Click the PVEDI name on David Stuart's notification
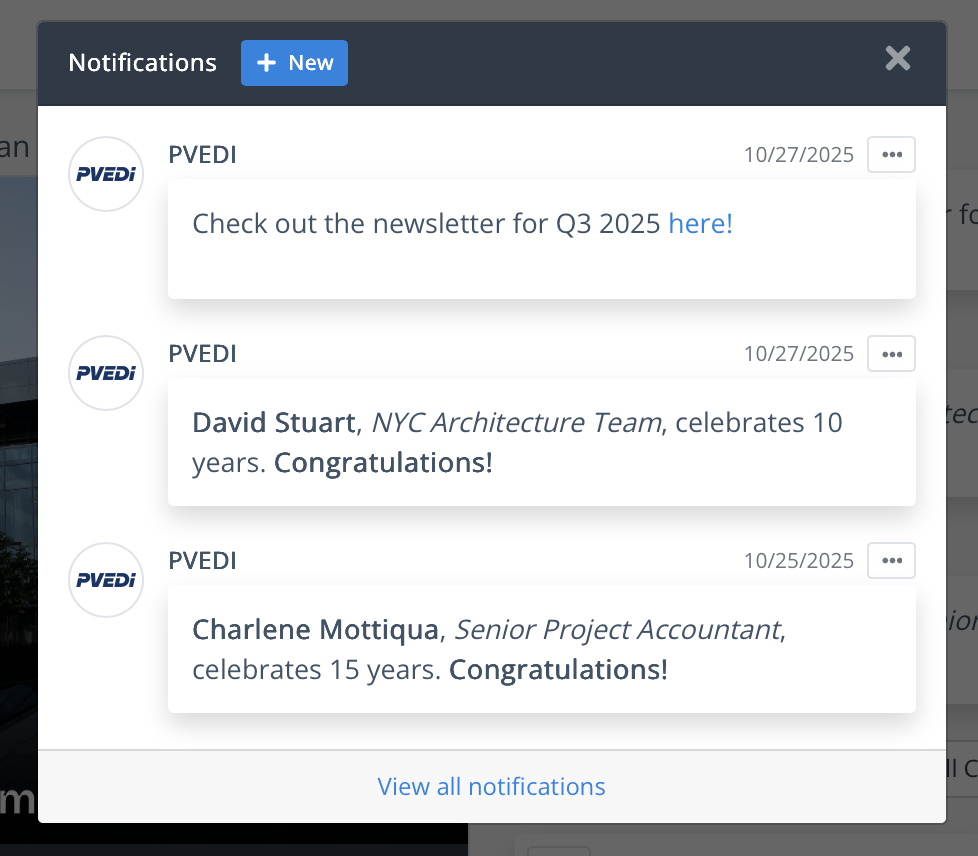This screenshot has width=978, height=856. (x=202, y=353)
